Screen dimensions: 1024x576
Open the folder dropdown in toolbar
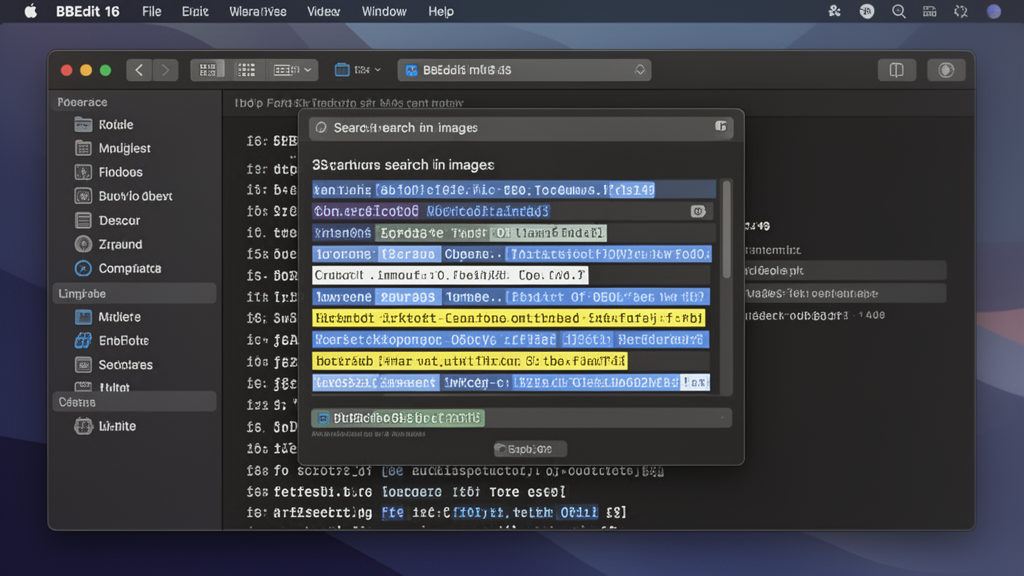pyautogui.click(x=357, y=70)
